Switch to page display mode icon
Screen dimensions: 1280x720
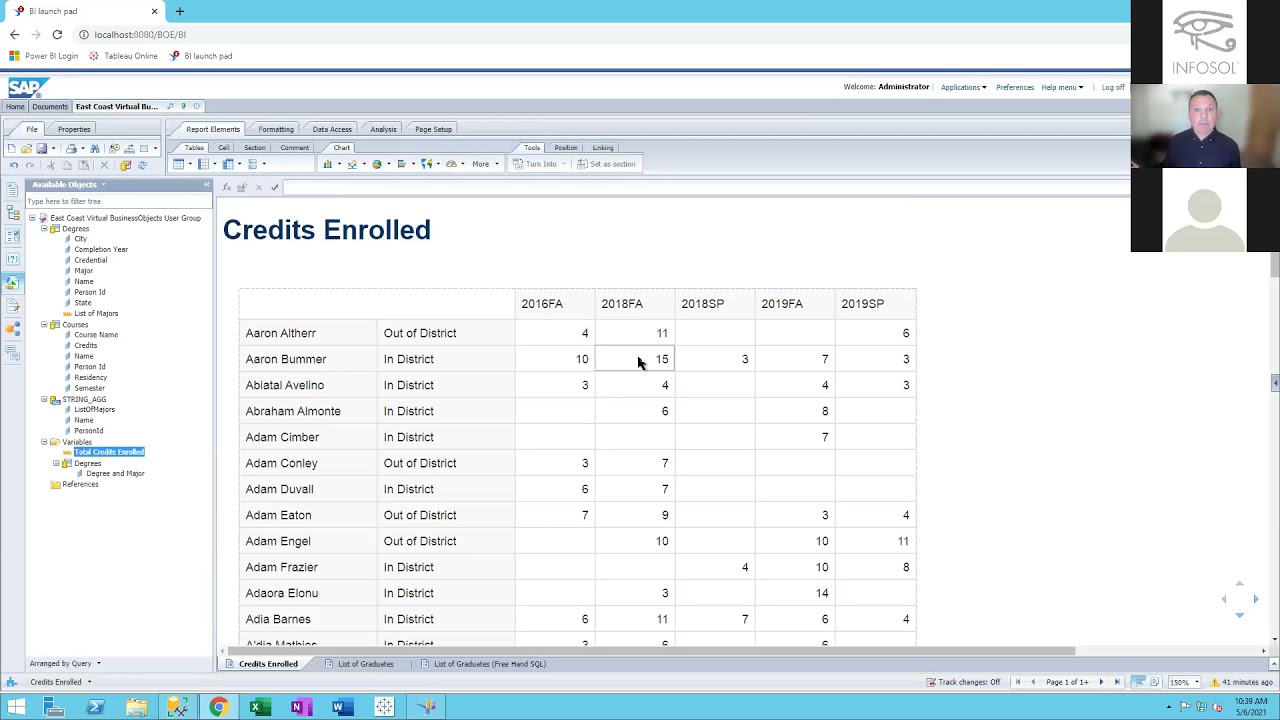coord(1154,682)
